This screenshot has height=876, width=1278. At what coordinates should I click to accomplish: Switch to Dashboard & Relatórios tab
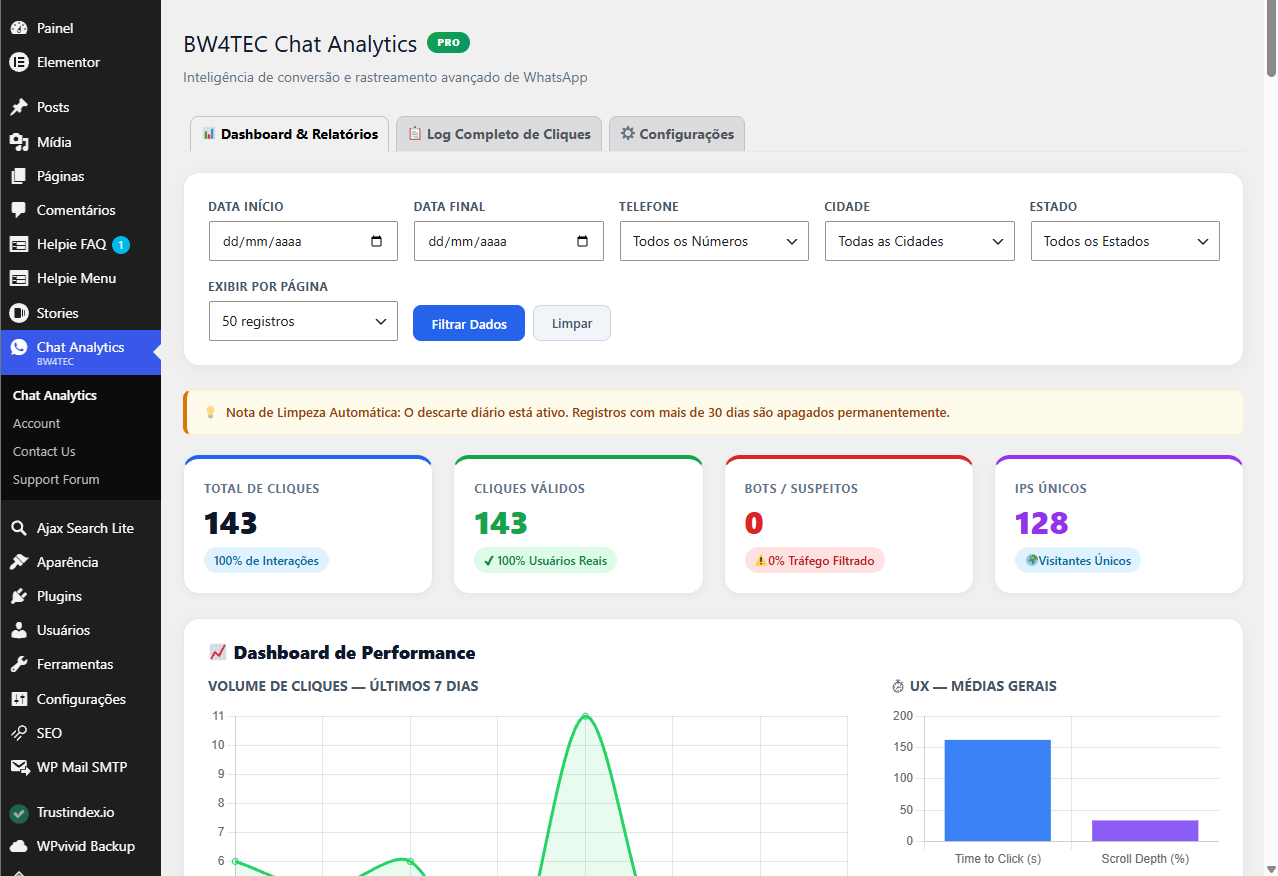(289, 134)
